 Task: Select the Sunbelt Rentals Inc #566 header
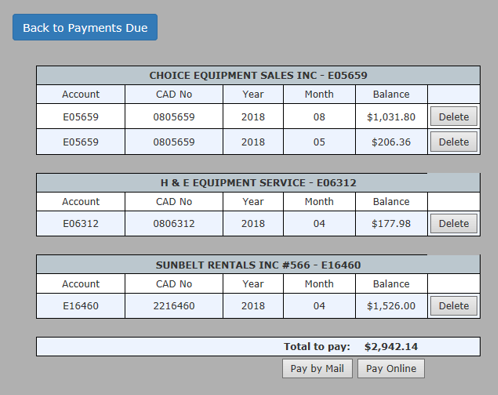click(x=258, y=265)
